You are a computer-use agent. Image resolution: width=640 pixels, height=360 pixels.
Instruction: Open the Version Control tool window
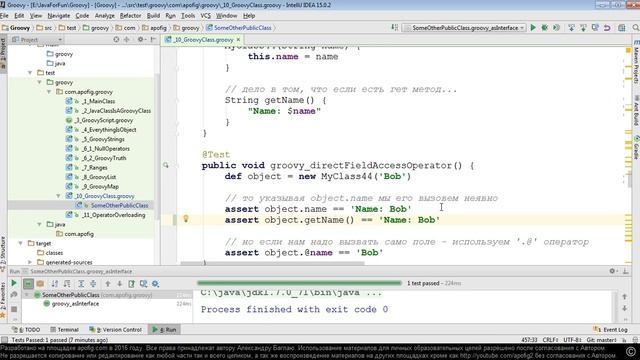point(116,329)
